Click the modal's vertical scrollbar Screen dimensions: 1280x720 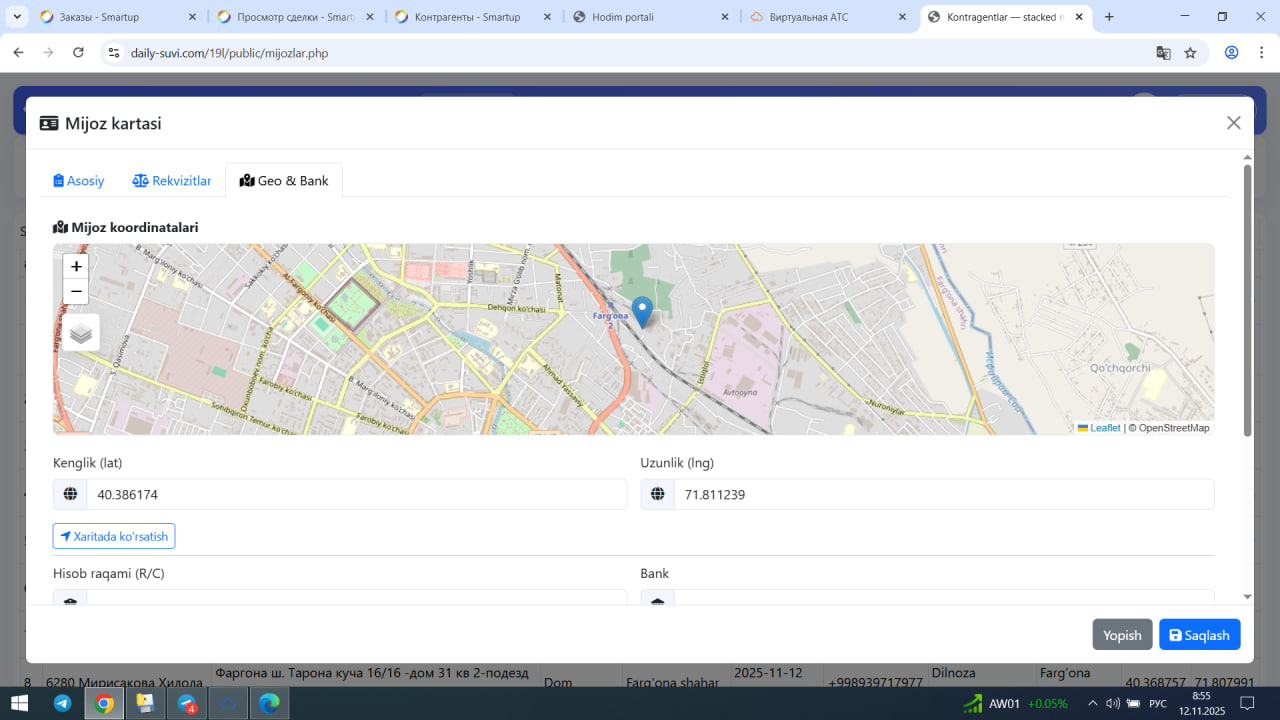click(1247, 300)
